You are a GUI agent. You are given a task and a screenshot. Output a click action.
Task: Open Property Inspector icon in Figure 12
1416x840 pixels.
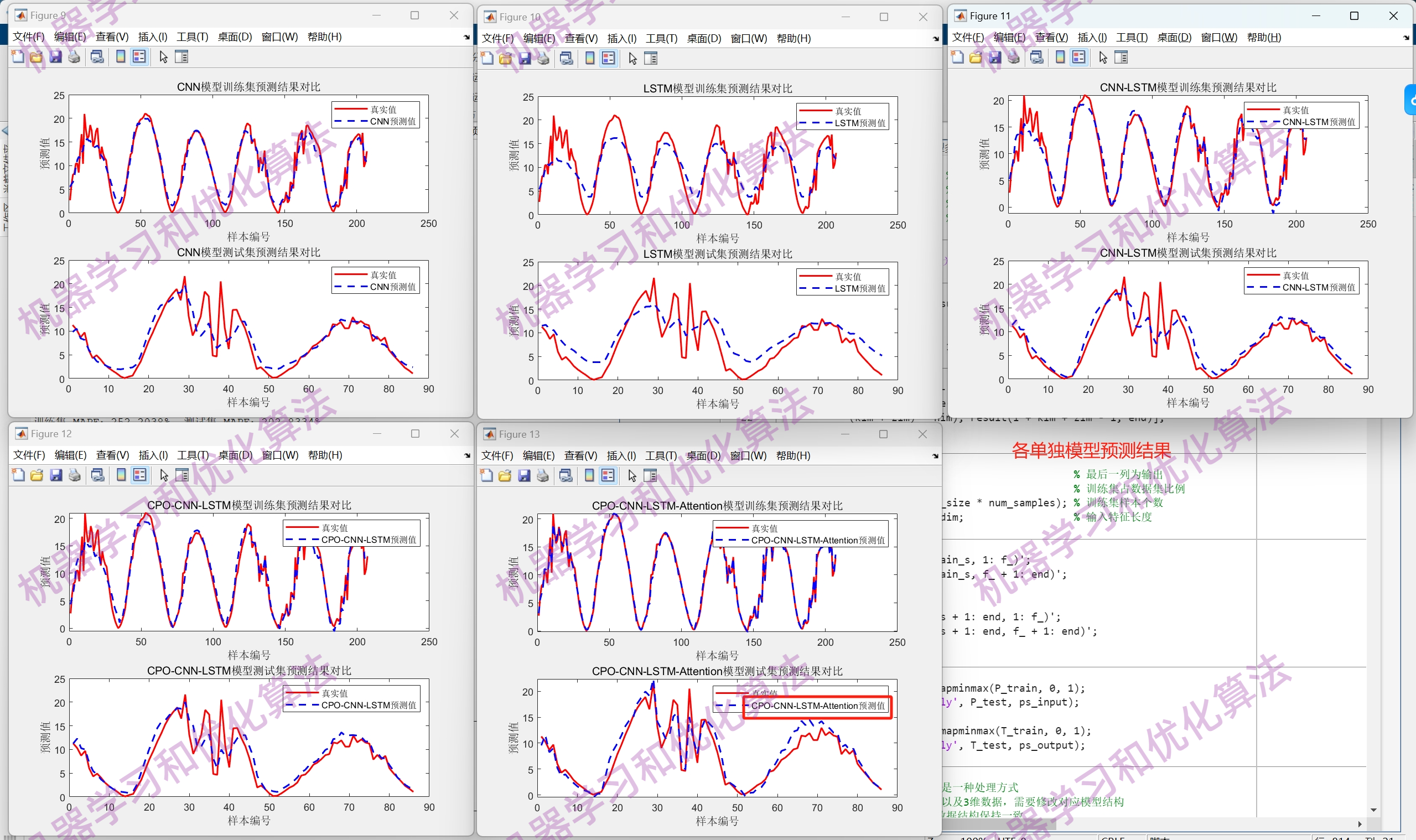coord(182,475)
